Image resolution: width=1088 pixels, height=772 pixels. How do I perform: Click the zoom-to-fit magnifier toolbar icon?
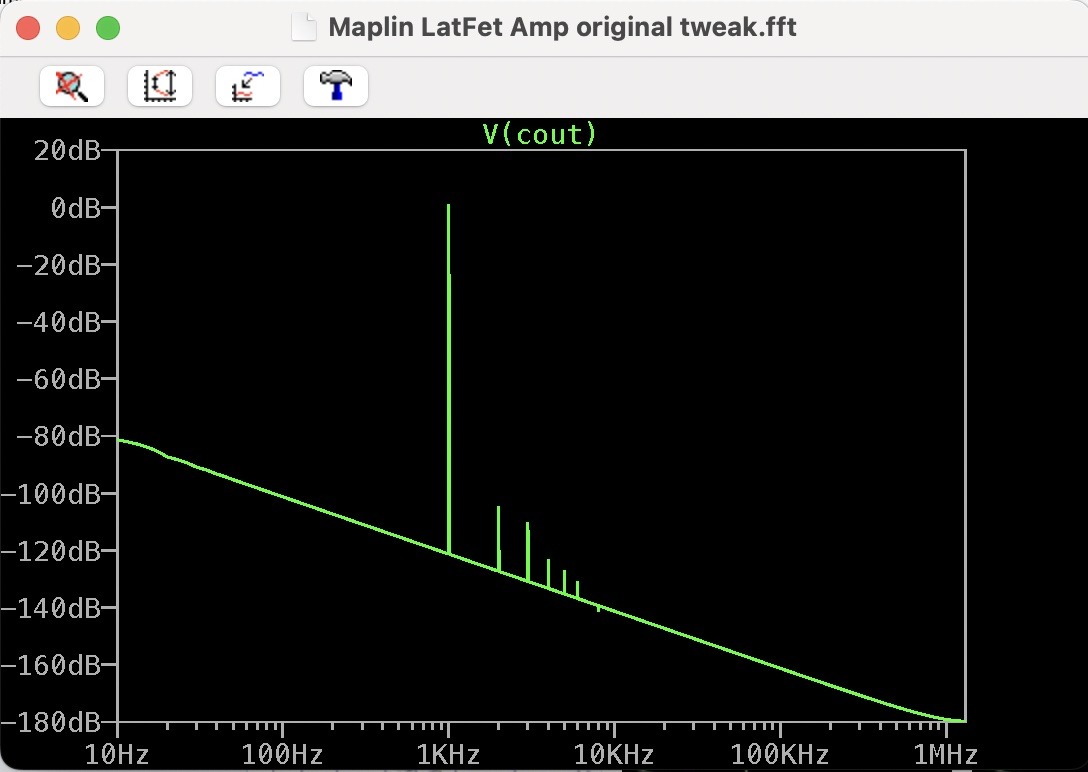[72, 86]
